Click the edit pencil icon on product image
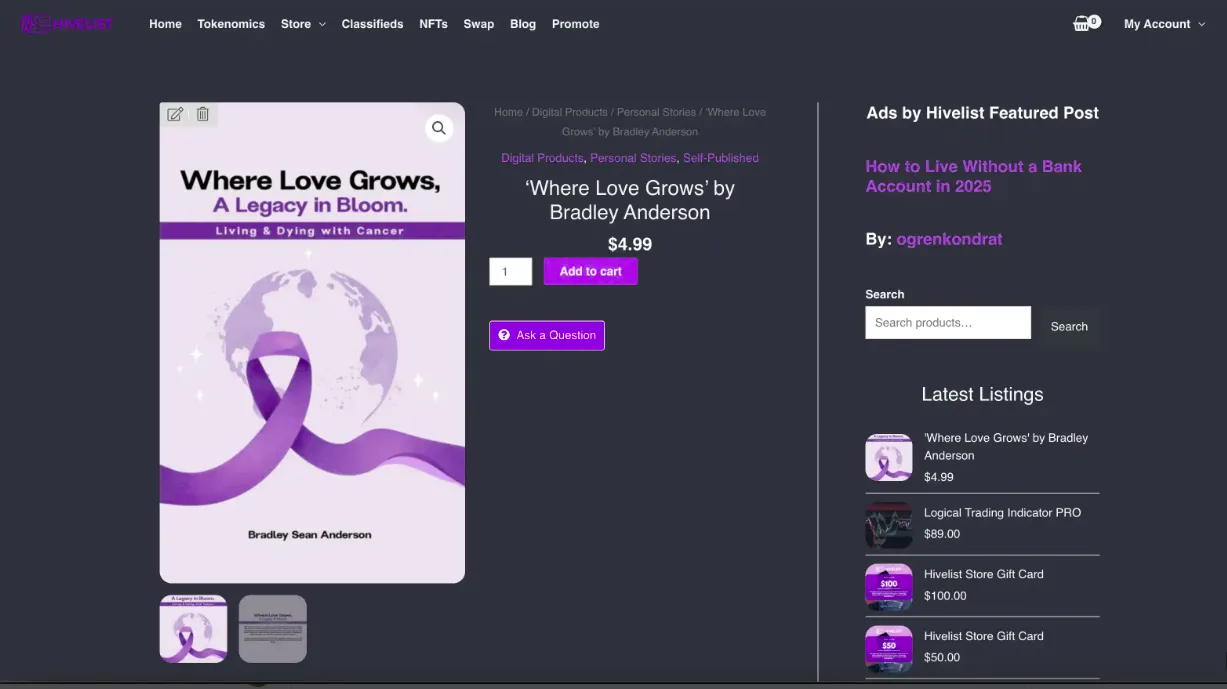 175,114
